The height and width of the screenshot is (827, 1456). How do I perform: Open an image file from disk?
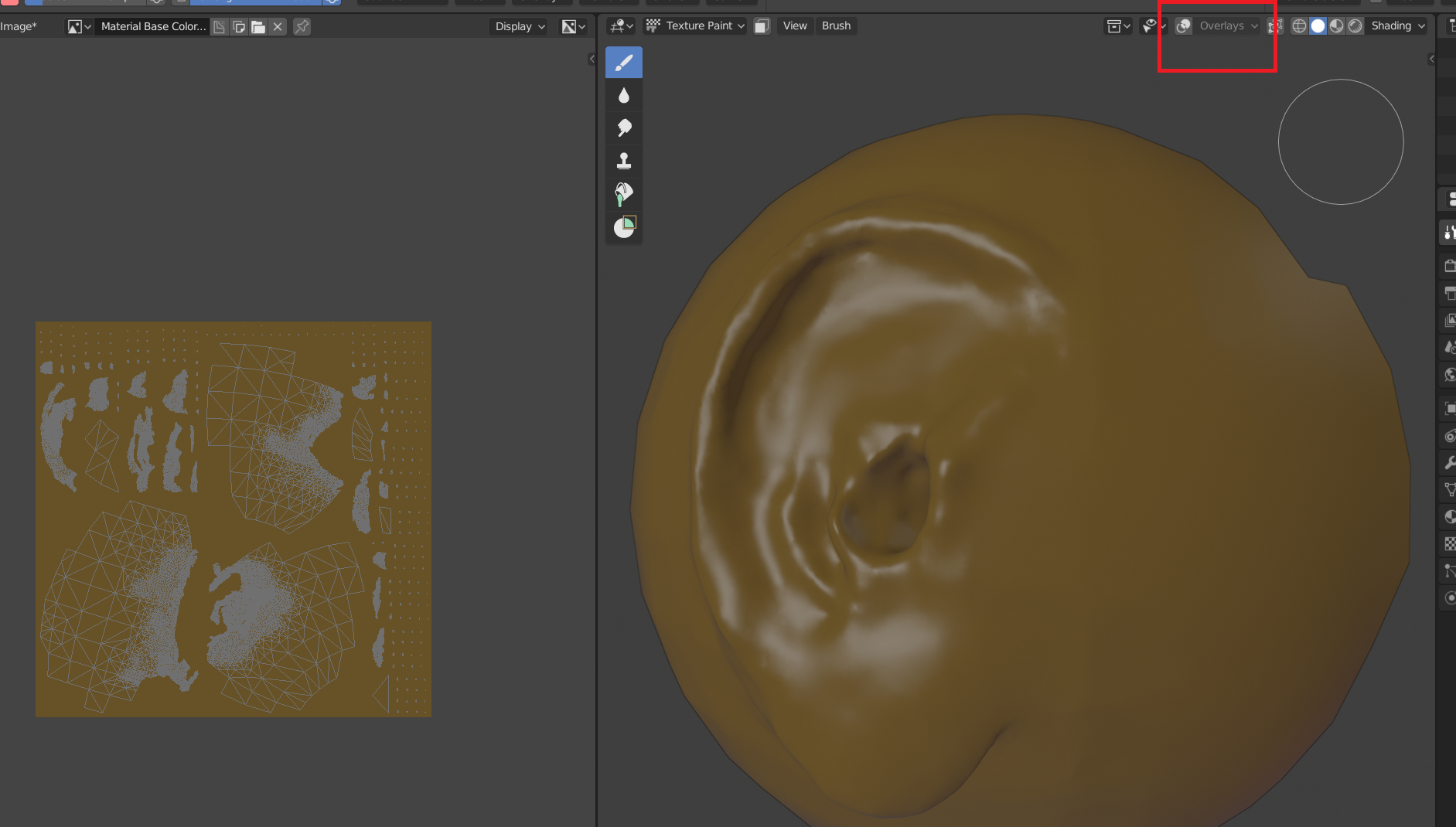(258, 26)
